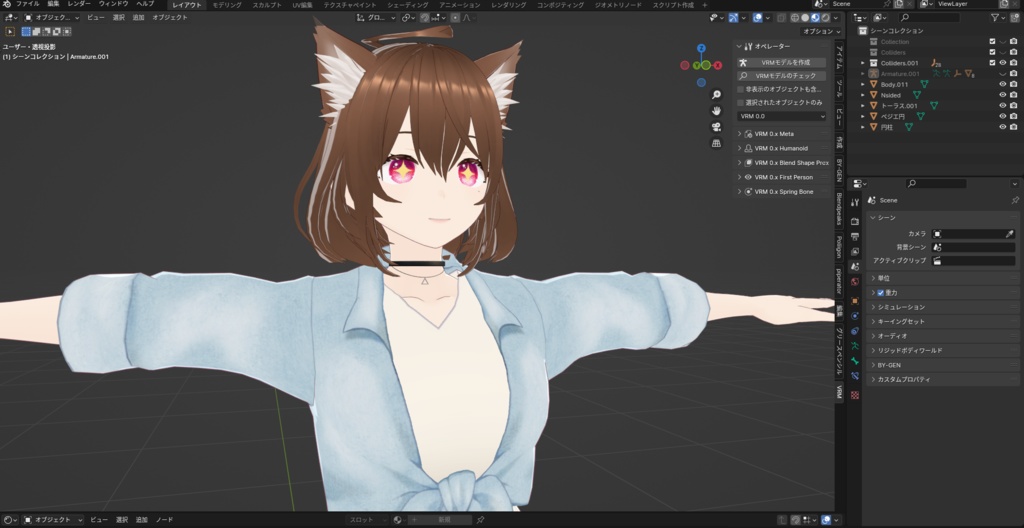Switch to モデリング workspace tab
This screenshot has width=1024, height=528.
point(227,5)
